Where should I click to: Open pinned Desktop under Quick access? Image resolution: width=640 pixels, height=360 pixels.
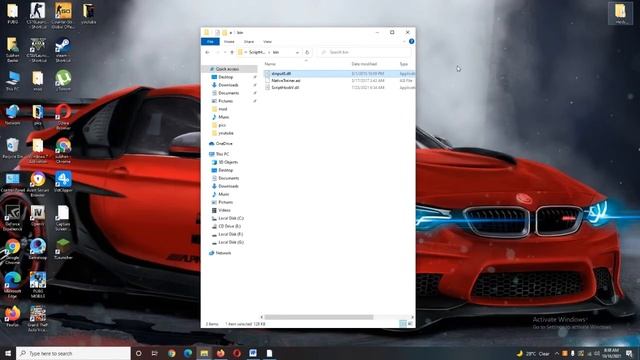pyautogui.click(x=225, y=77)
